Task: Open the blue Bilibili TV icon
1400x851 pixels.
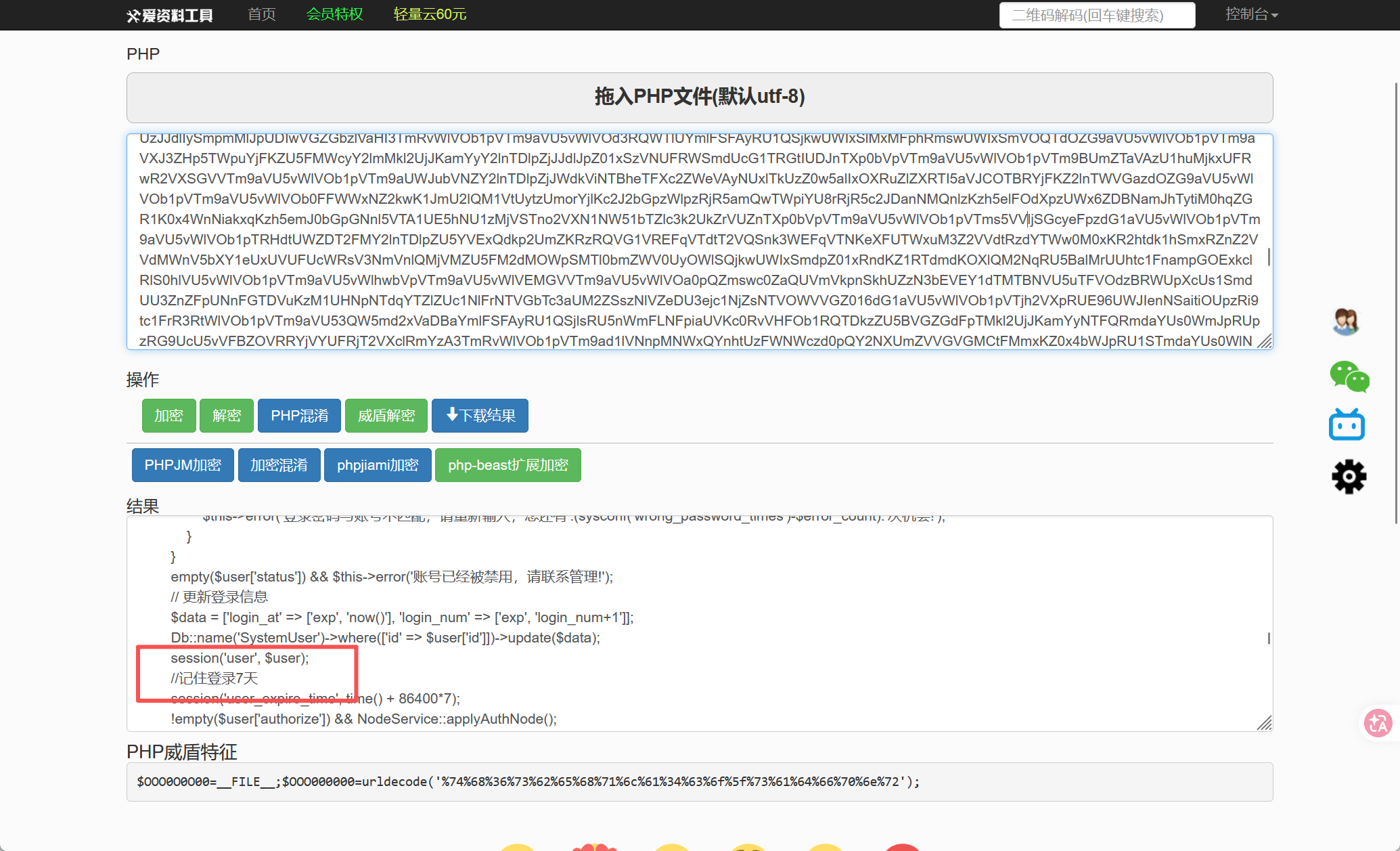Action: coord(1347,425)
